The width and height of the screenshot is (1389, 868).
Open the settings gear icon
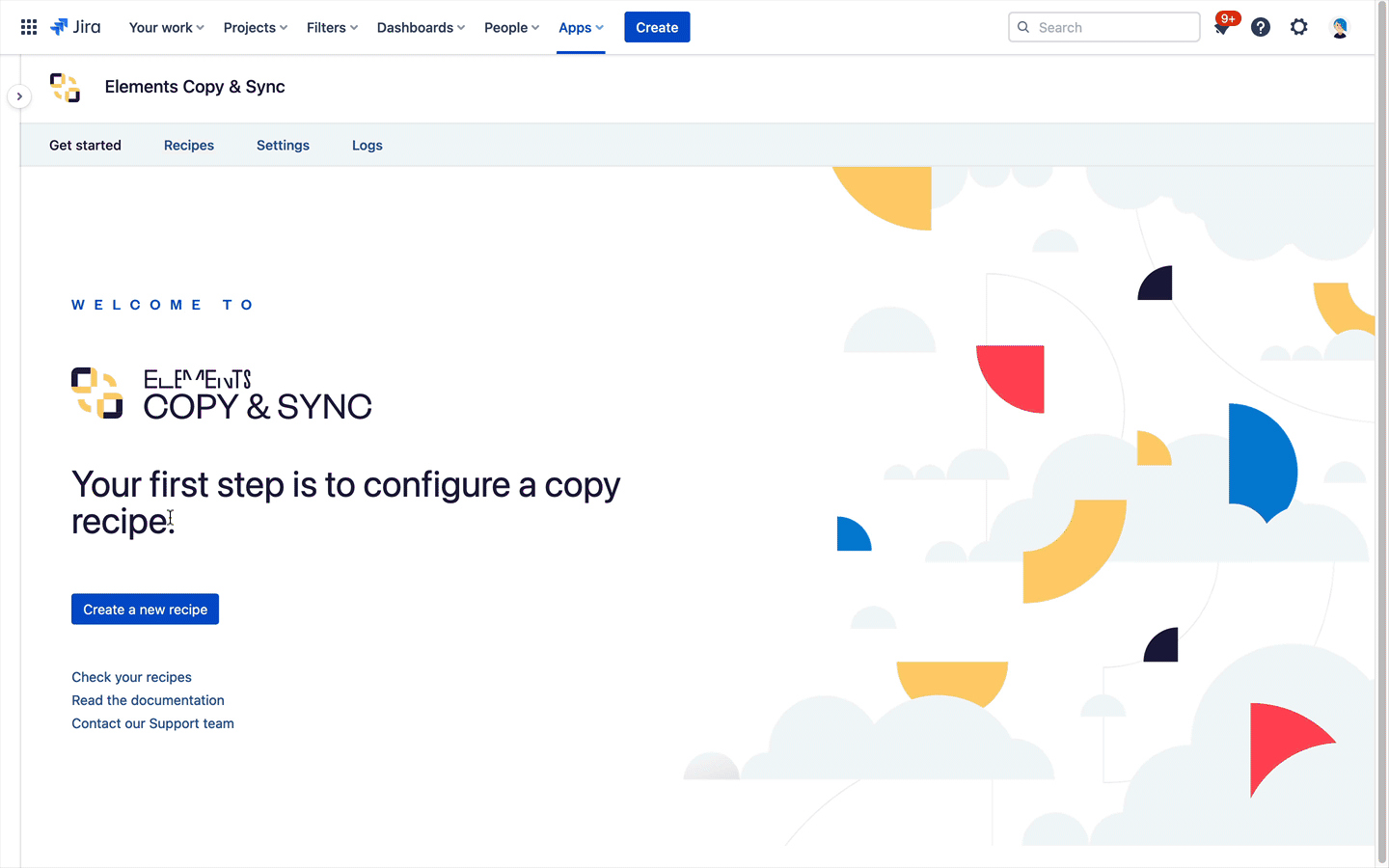coord(1299,27)
